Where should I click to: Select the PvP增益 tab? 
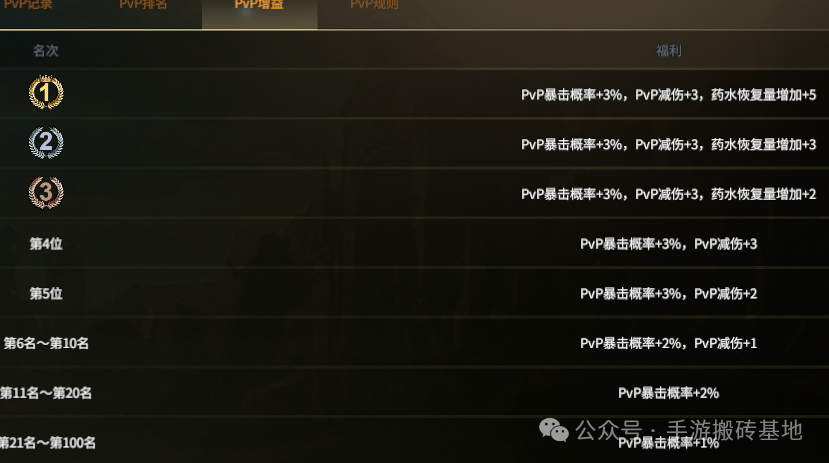point(259,5)
